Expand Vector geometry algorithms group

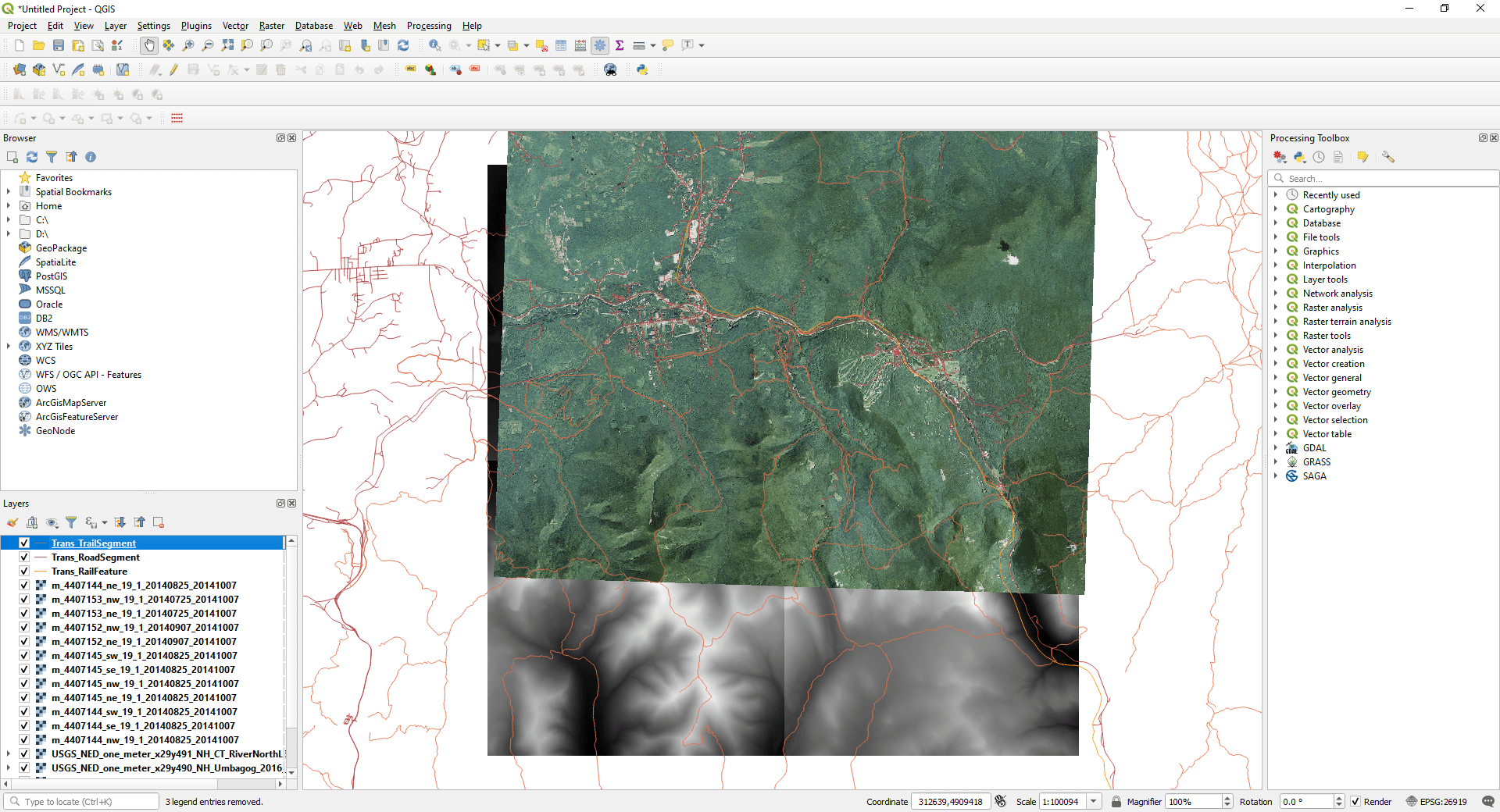pos(1276,392)
